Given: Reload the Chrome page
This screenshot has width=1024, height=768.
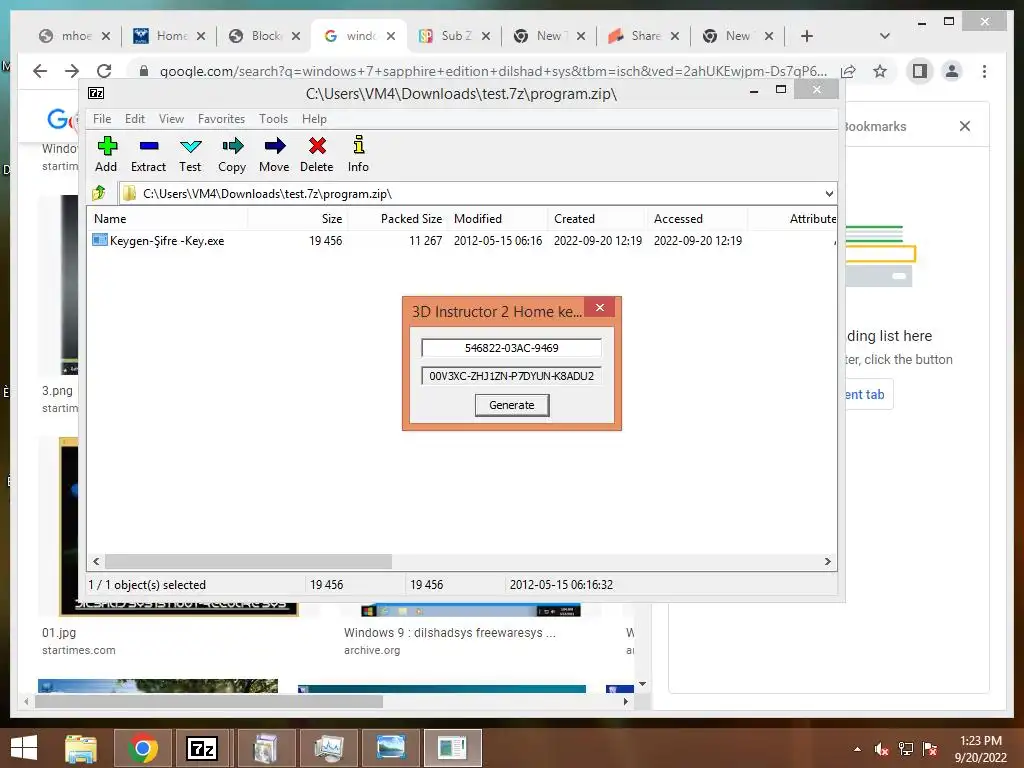Looking at the screenshot, I should coord(104,71).
